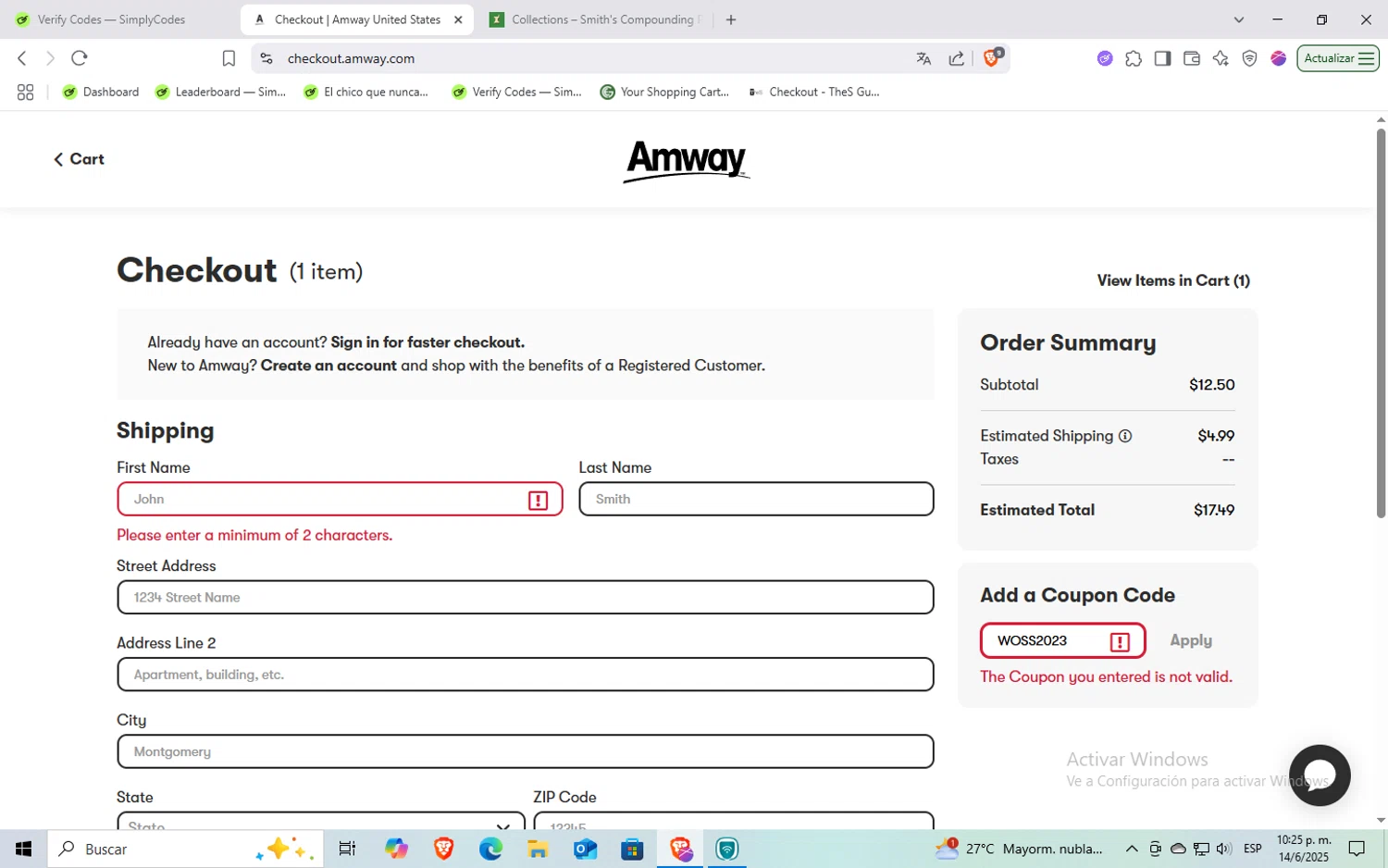Click the coupon code input field
Image resolution: width=1388 pixels, height=868 pixels.
1062,640
